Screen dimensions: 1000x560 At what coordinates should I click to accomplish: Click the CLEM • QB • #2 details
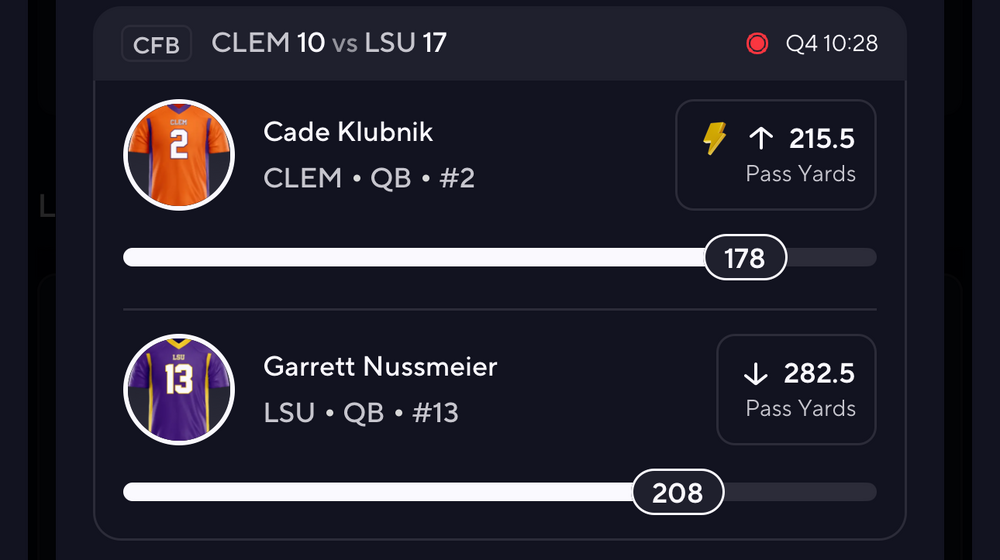tap(369, 178)
